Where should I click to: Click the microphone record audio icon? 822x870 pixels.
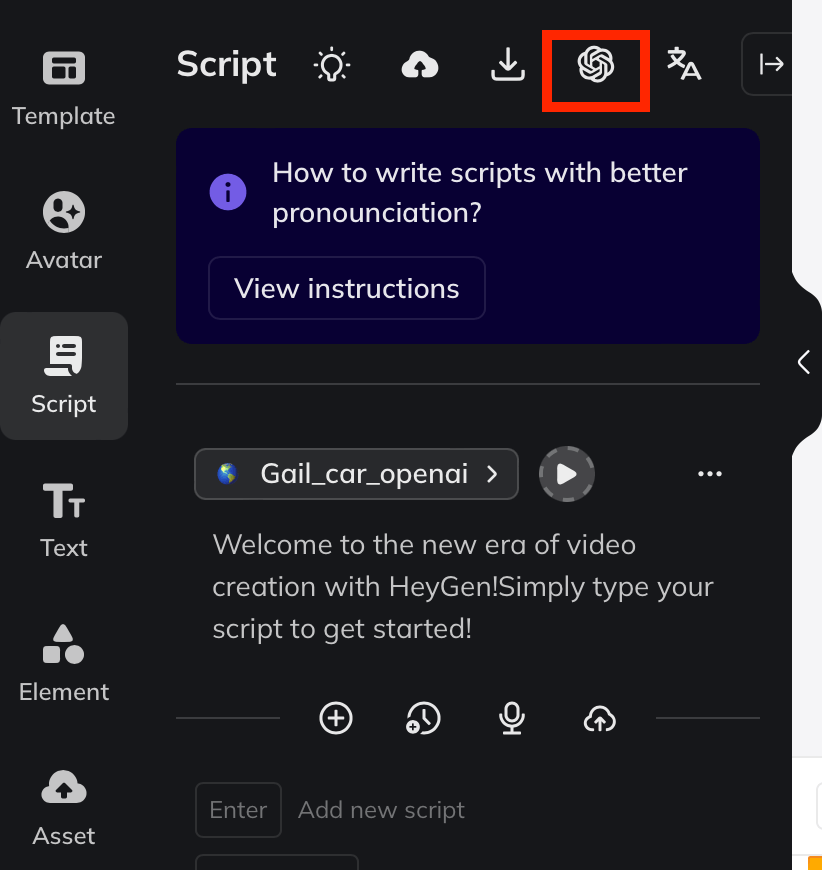[512, 718]
